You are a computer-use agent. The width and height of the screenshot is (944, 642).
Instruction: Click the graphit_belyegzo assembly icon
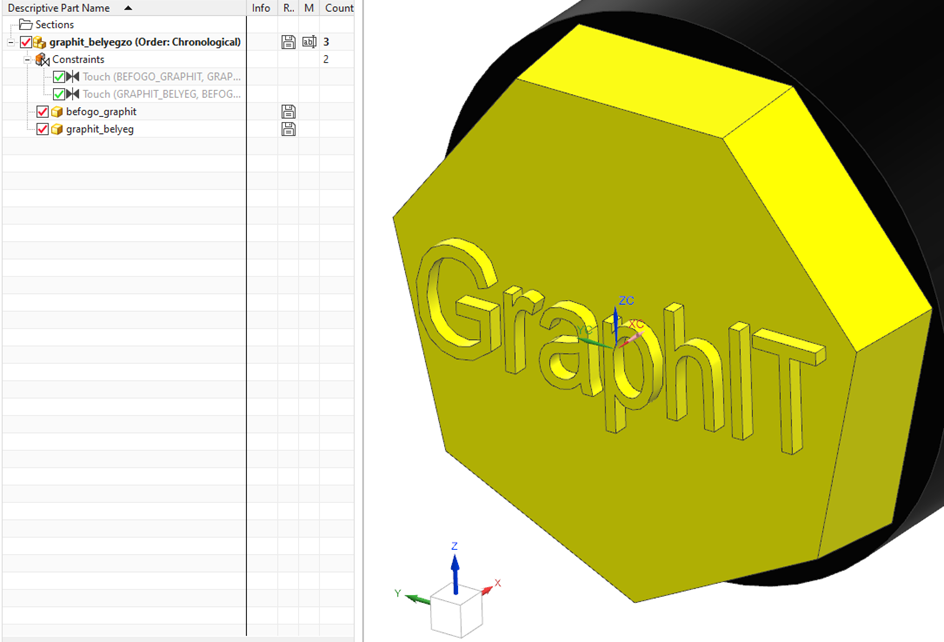pos(40,42)
